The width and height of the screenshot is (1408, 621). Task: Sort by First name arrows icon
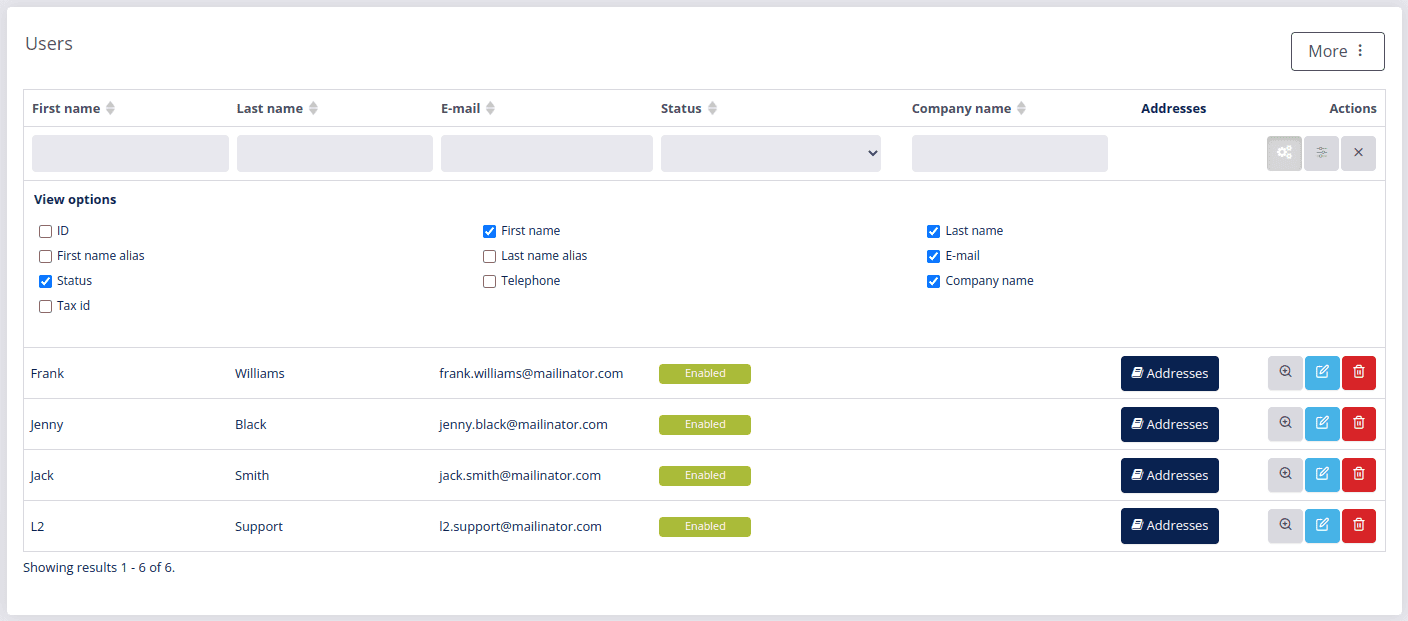110,108
